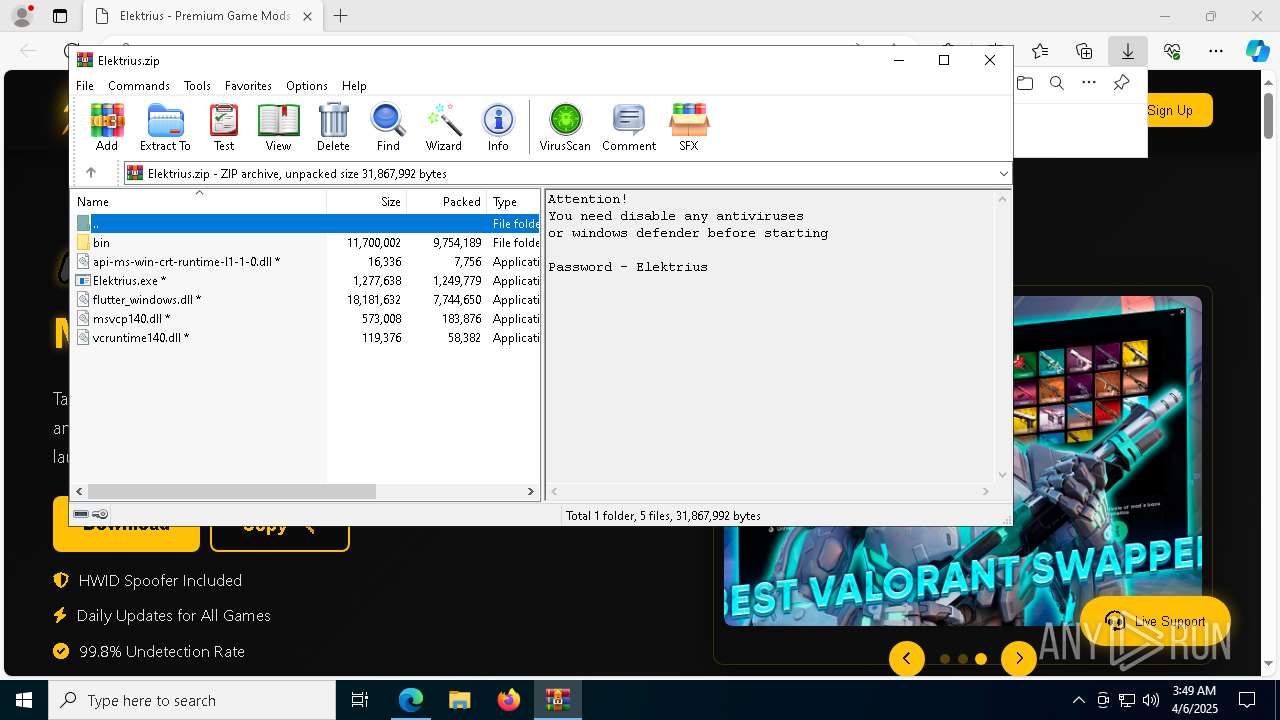Viewport: 1280px width, 720px height.
Task: Go to next carousel slide arrow
Action: coord(1019,658)
